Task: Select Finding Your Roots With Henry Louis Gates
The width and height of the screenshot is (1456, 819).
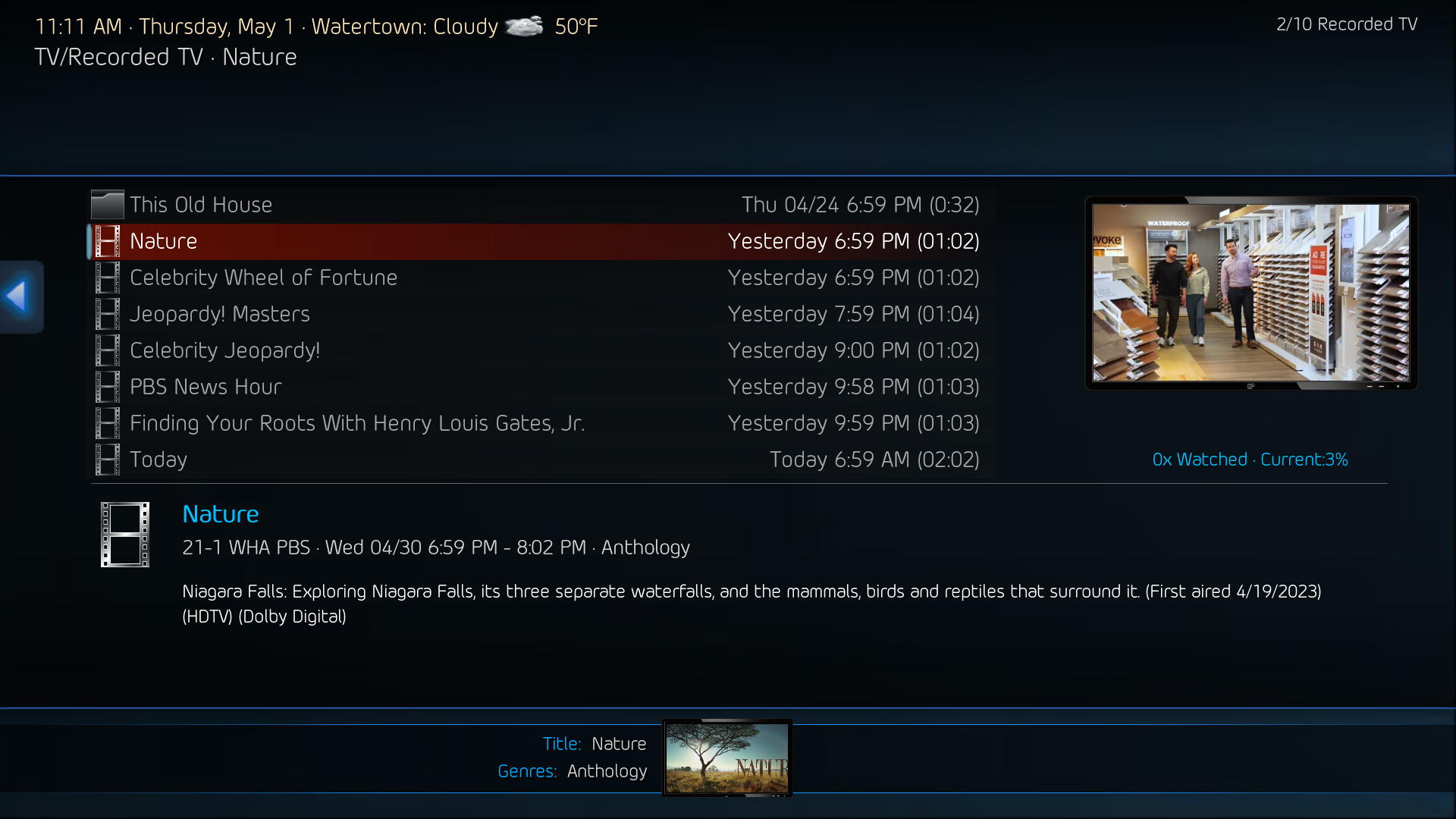Action: pyautogui.click(x=543, y=423)
